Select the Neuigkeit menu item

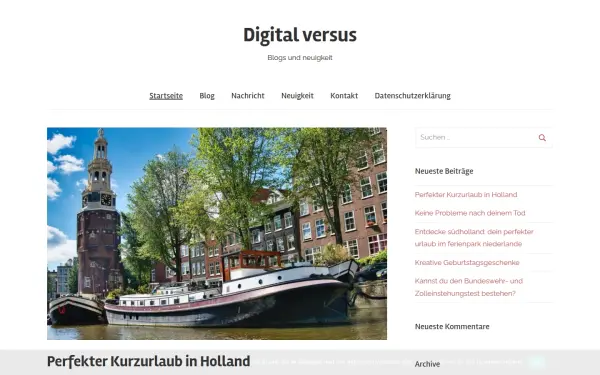coord(297,96)
